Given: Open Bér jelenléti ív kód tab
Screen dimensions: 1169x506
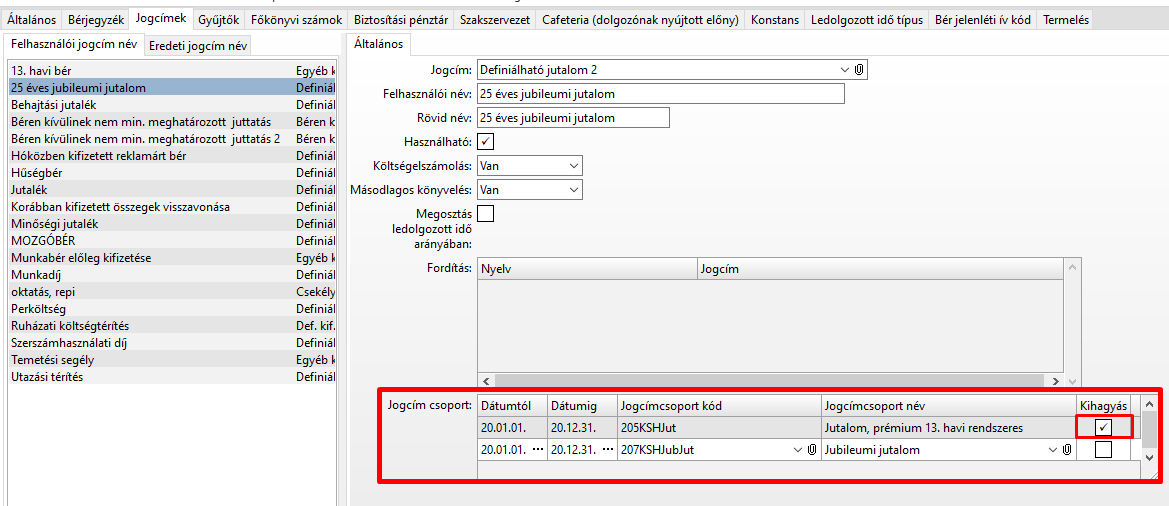Looking at the screenshot, I should tap(983, 20).
